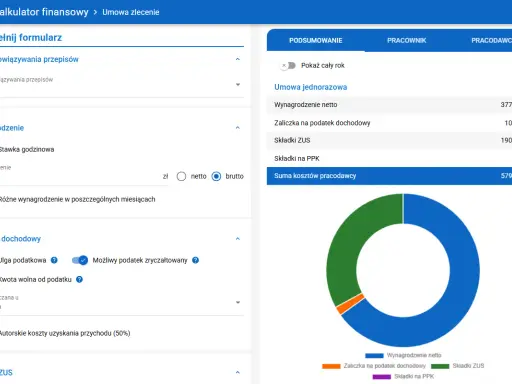Click the Umowa jednorazowa heading
512x384 pixels.
(311, 87)
